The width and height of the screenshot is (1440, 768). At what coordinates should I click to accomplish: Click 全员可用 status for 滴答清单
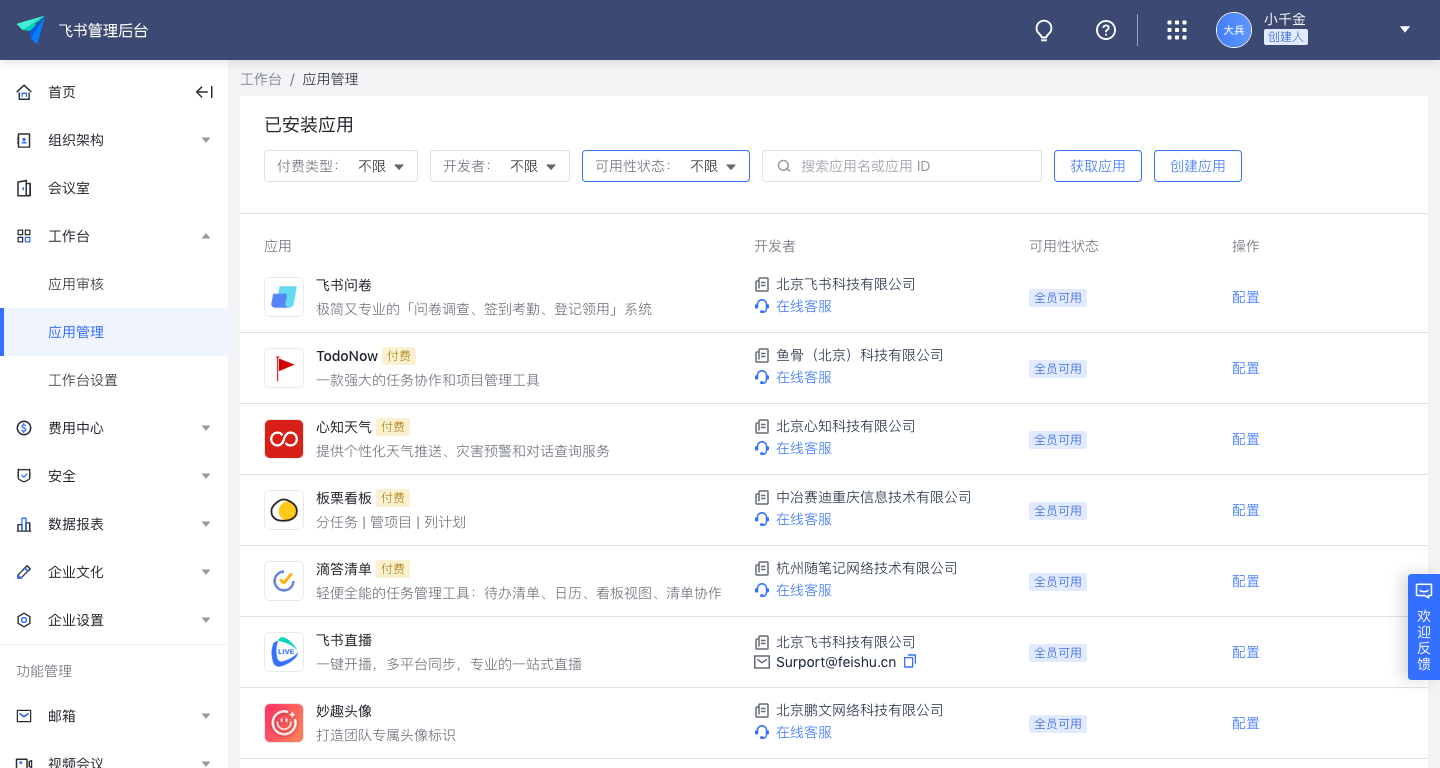click(x=1058, y=581)
